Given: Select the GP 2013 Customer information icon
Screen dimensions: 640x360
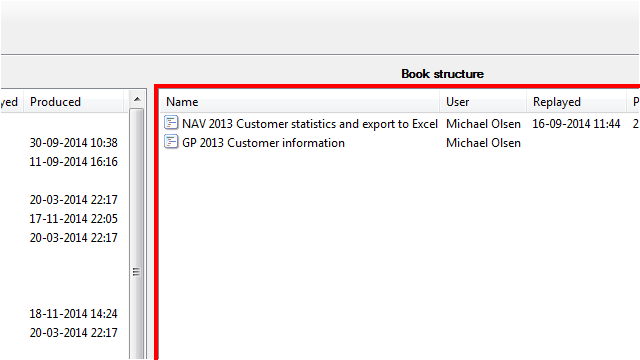Looking at the screenshot, I should (171, 142).
